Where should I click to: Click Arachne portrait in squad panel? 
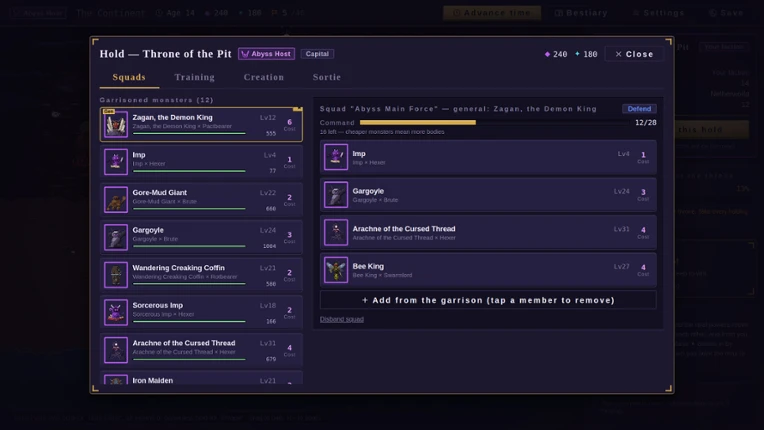(336, 232)
